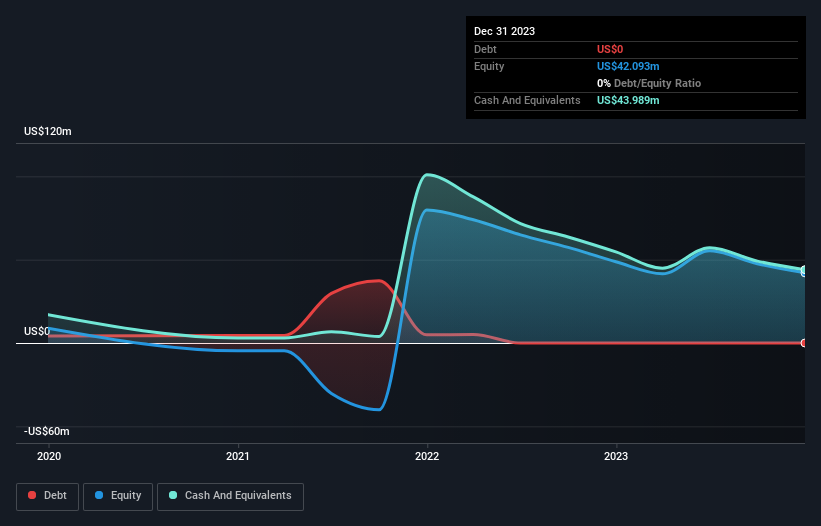The width and height of the screenshot is (821, 526).
Task: Click the Equity endpoint marker at chart edge
Action: coord(804,272)
